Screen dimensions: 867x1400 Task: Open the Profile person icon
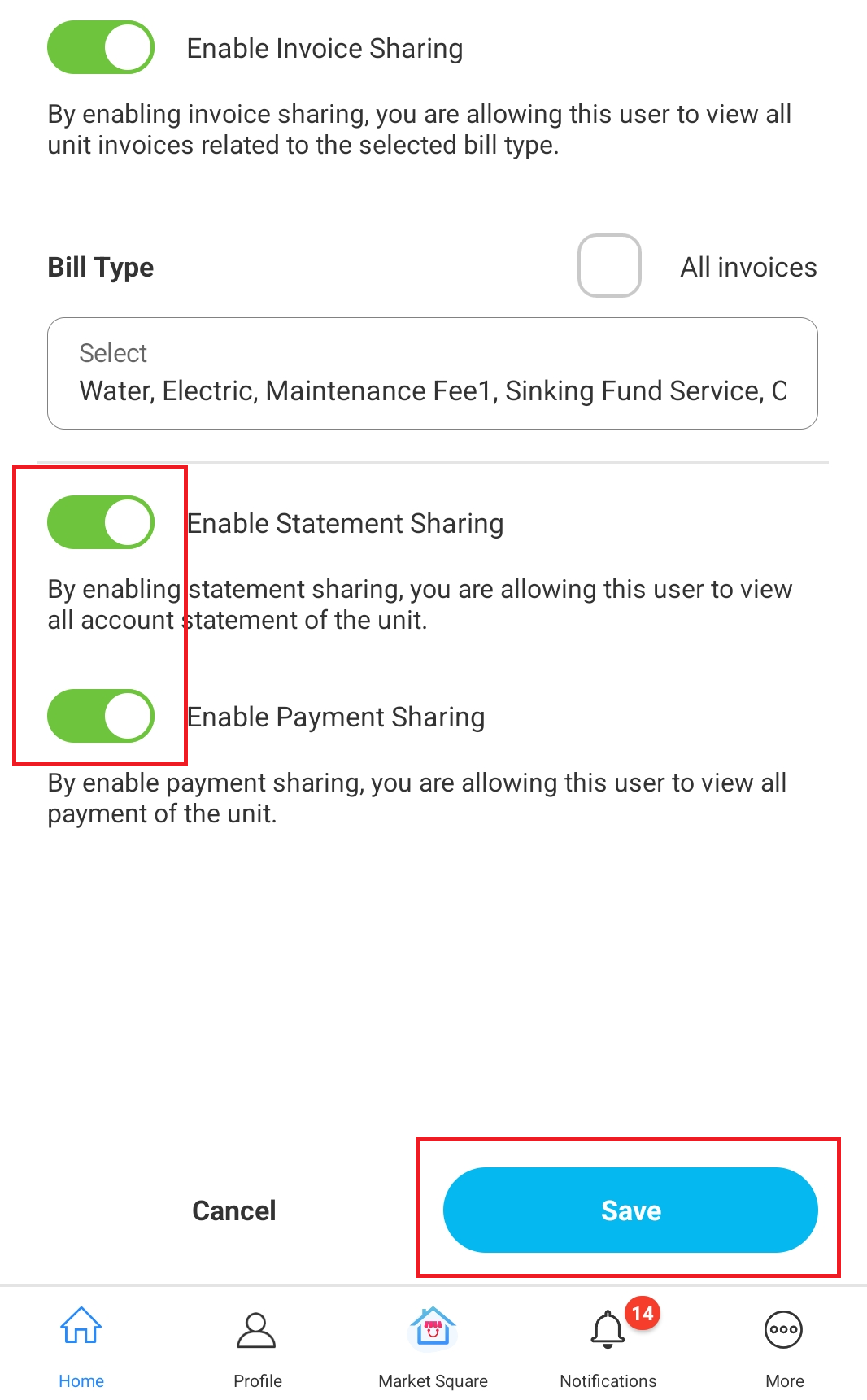[x=257, y=1330]
